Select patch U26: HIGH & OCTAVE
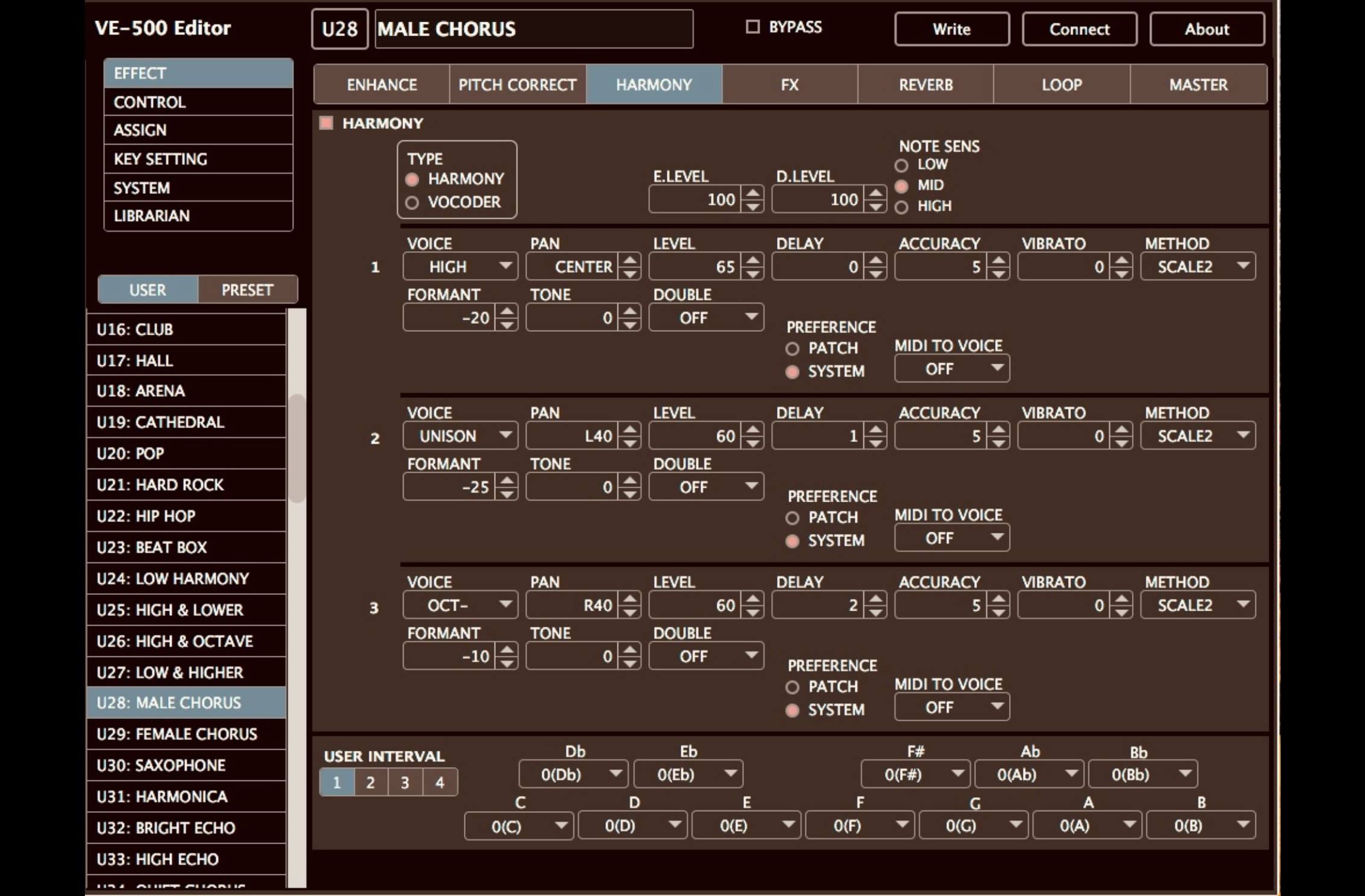The image size is (1365, 896). 186,641
